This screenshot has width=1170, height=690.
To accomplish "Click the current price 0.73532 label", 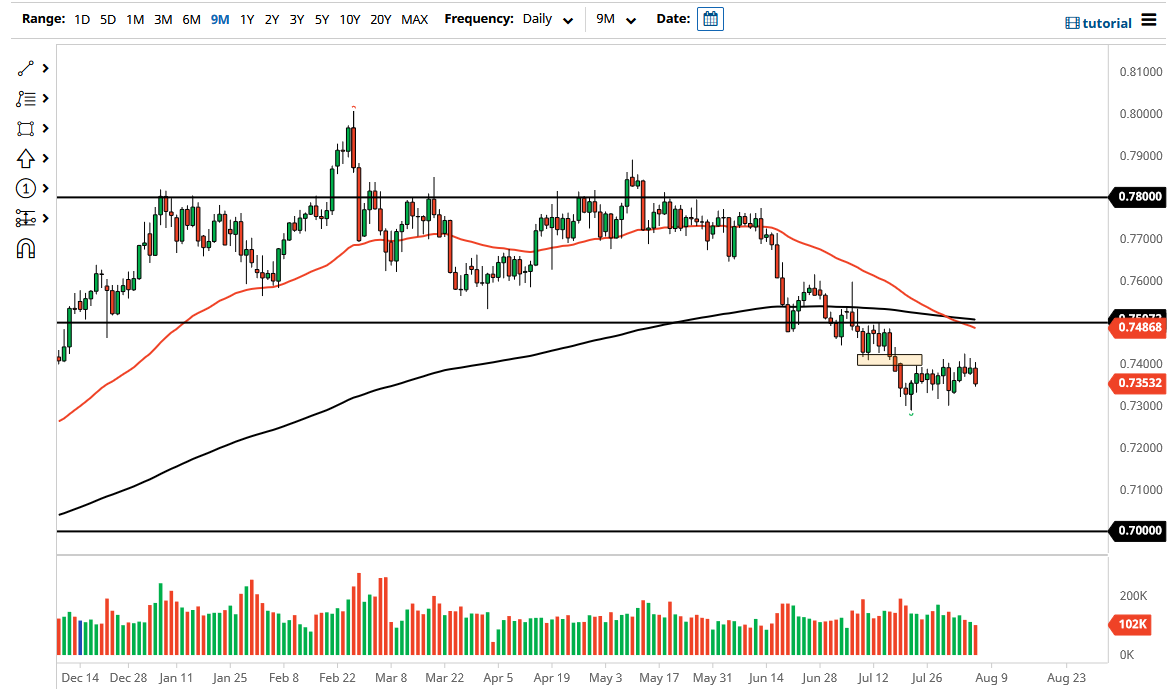I will [x=1139, y=383].
